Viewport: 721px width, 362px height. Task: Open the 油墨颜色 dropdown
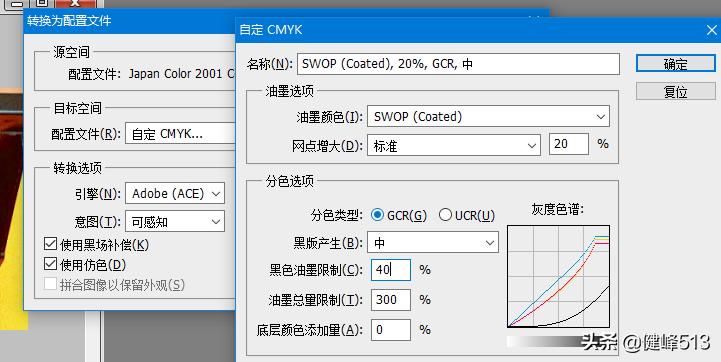[488, 116]
